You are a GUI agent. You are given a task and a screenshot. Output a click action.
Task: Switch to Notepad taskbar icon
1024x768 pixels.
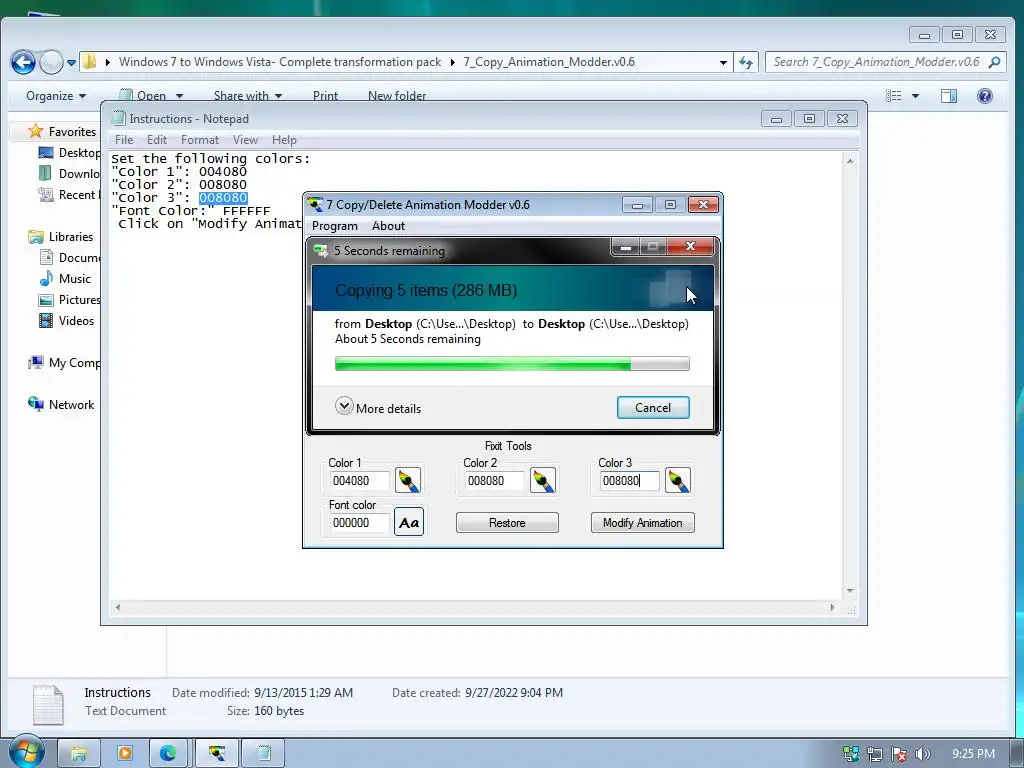point(264,754)
